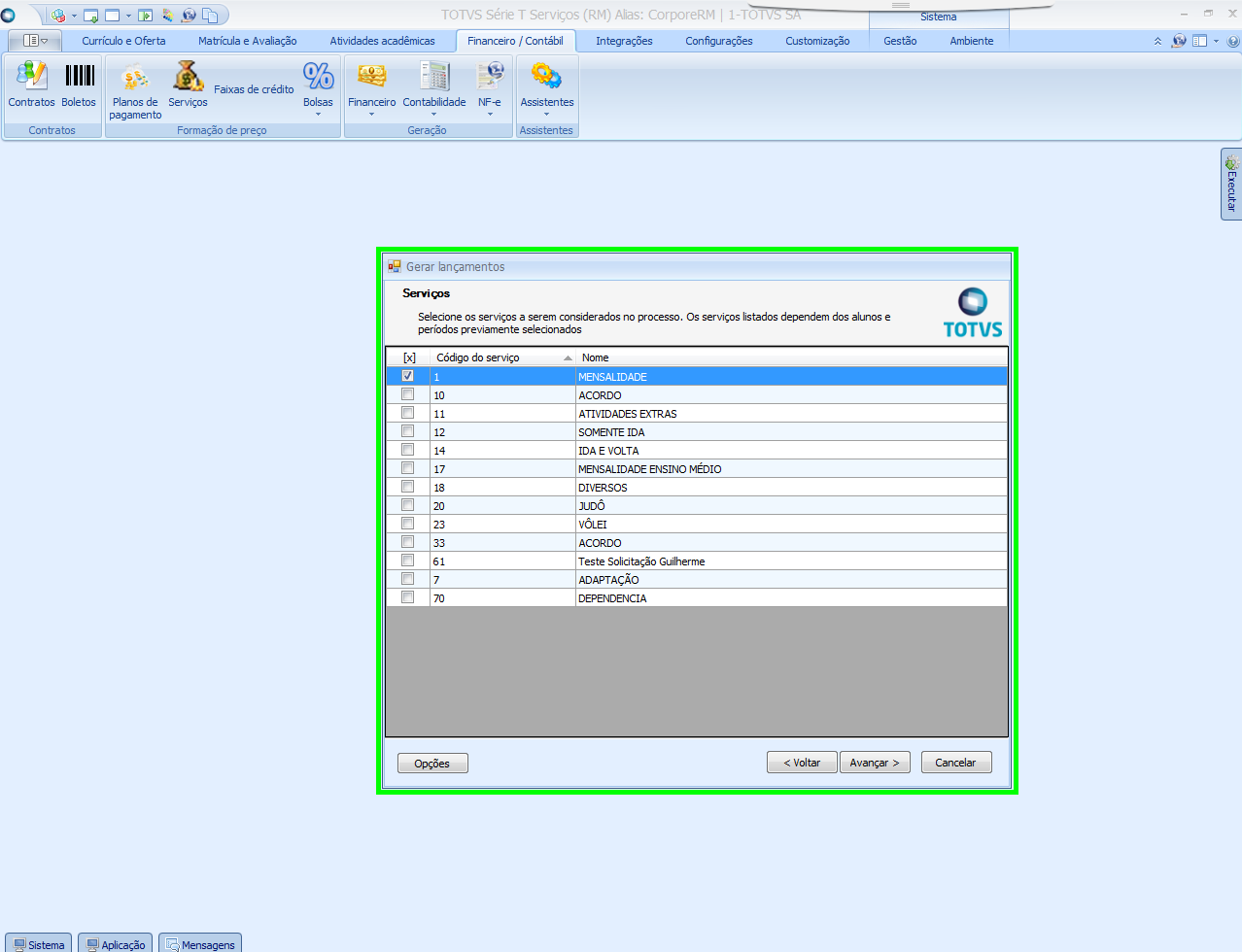Check the DIVERSOS service checkbox
This screenshot has width=1242, height=952.
(x=408, y=487)
